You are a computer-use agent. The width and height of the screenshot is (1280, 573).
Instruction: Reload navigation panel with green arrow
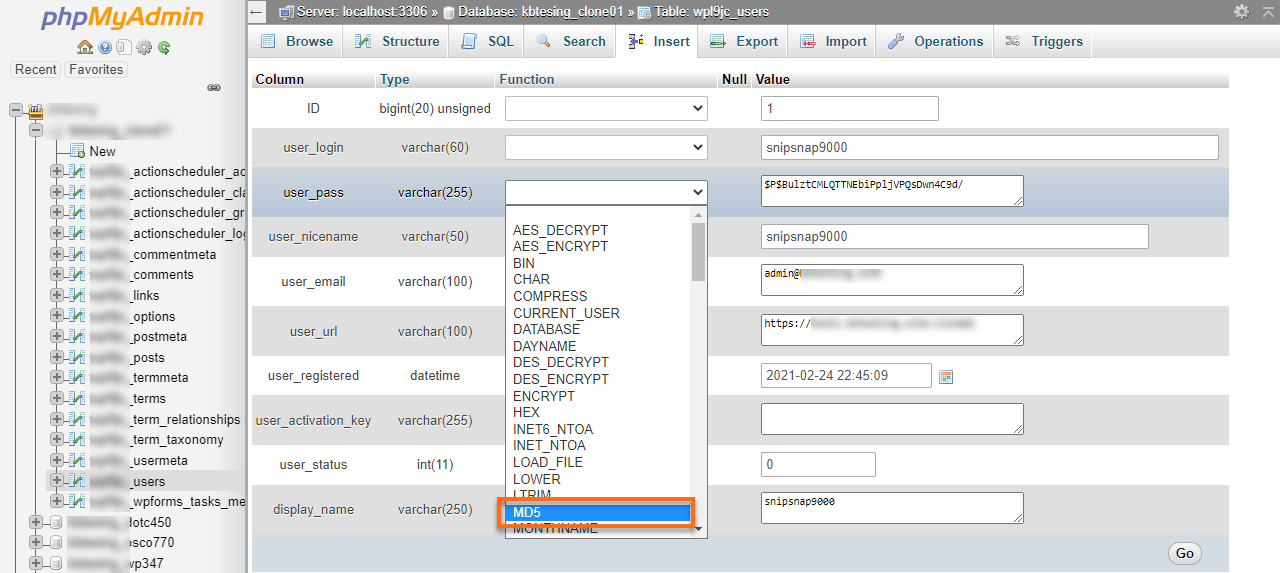point(163,47)
